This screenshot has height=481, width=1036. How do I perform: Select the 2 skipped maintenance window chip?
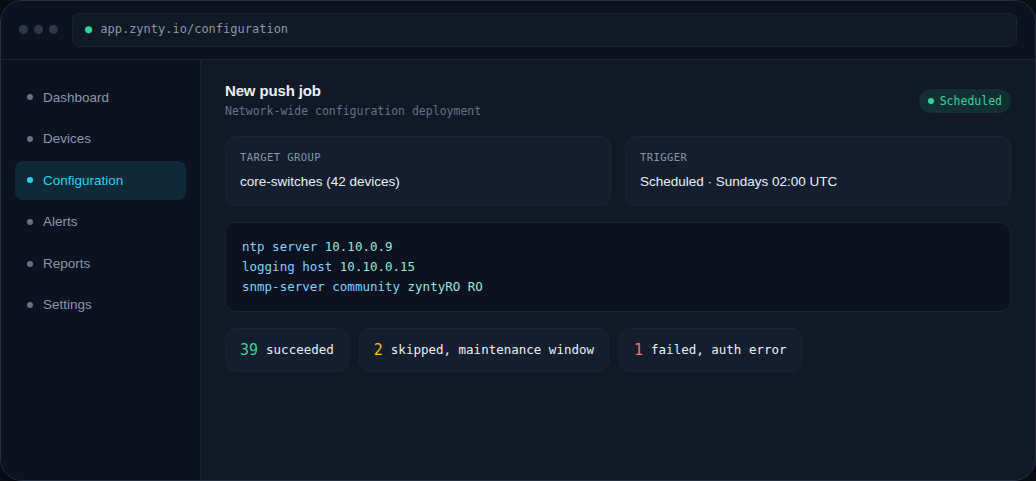pos(484,350)
